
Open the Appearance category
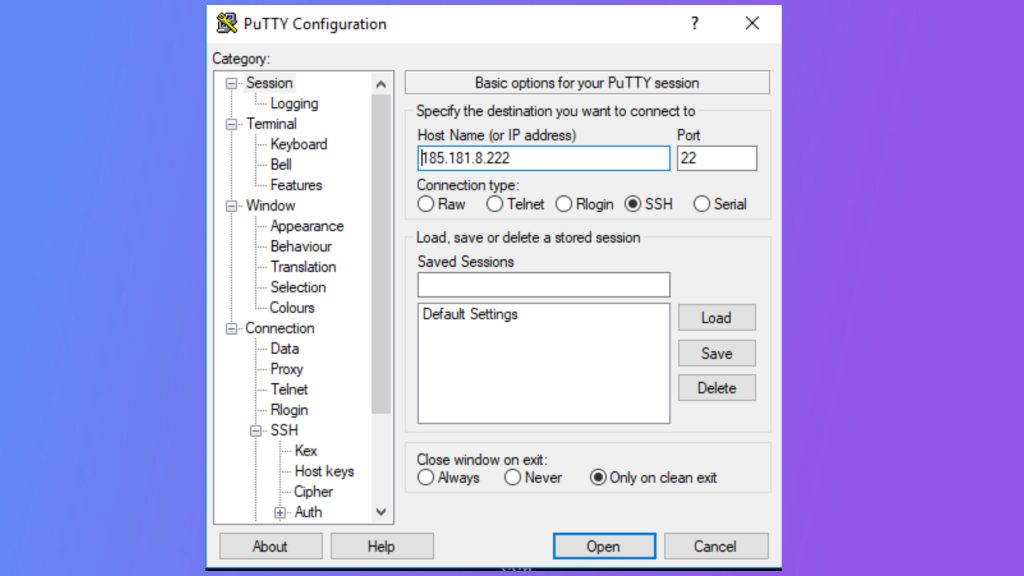307,226
